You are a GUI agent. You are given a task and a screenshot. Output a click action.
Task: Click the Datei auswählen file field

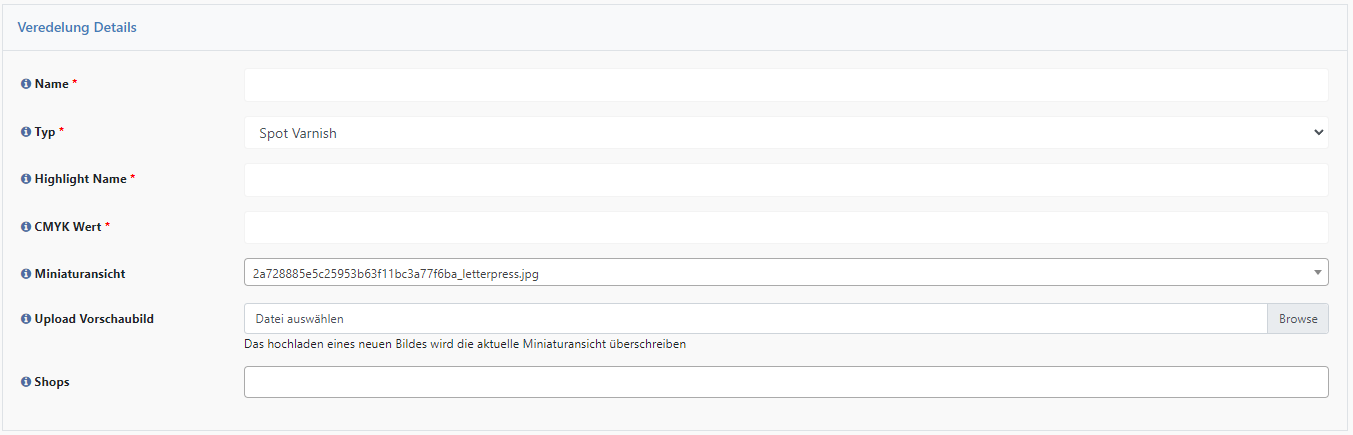756,319
